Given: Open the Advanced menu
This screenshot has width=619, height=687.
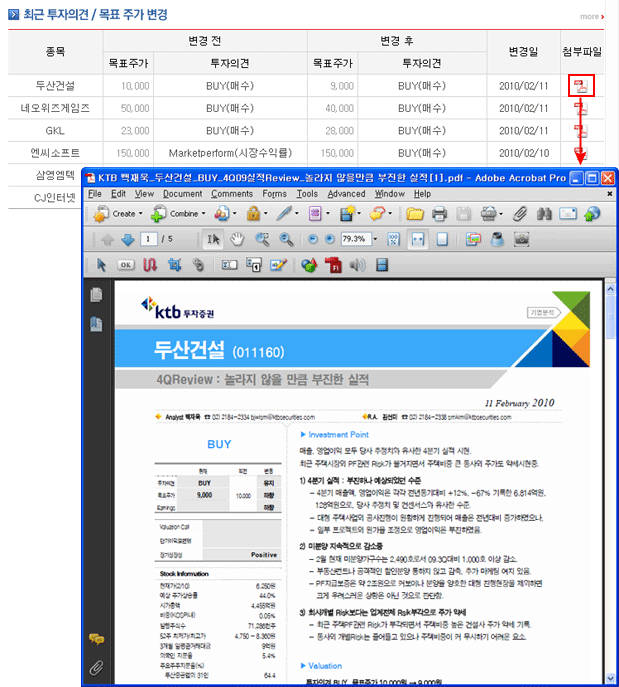Looking at the screenshot, I should pos(346,193).
